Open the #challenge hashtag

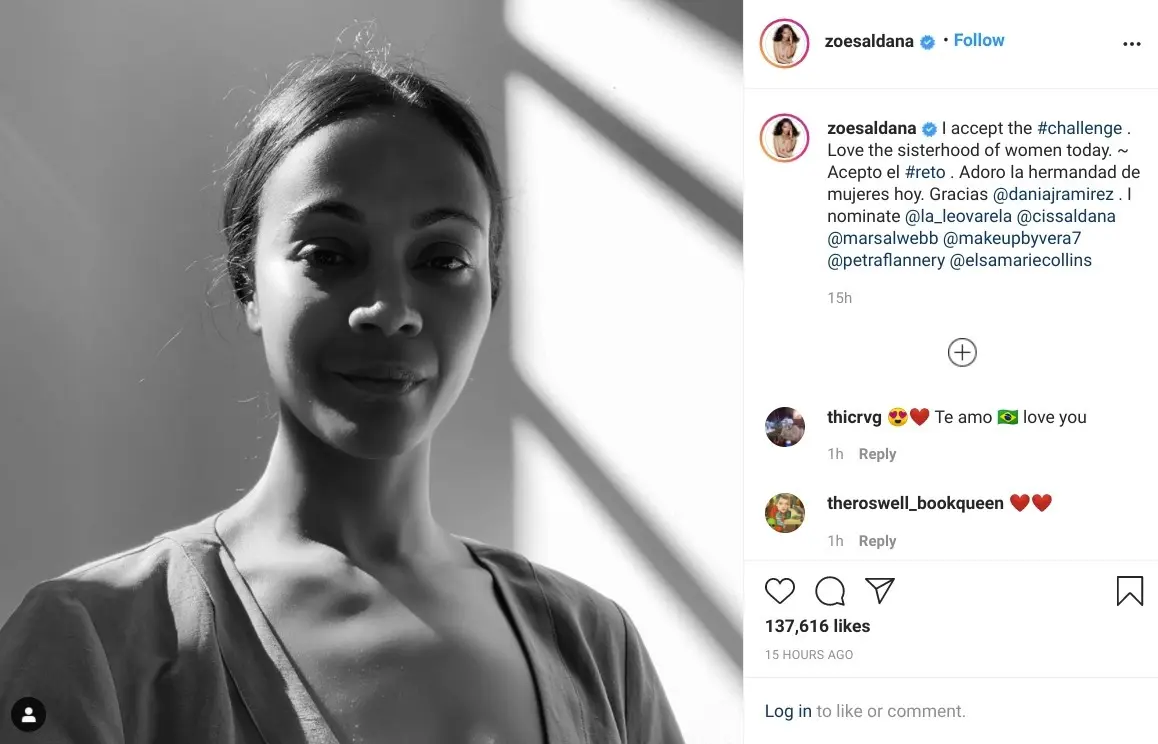click(x=1079, y=128)
